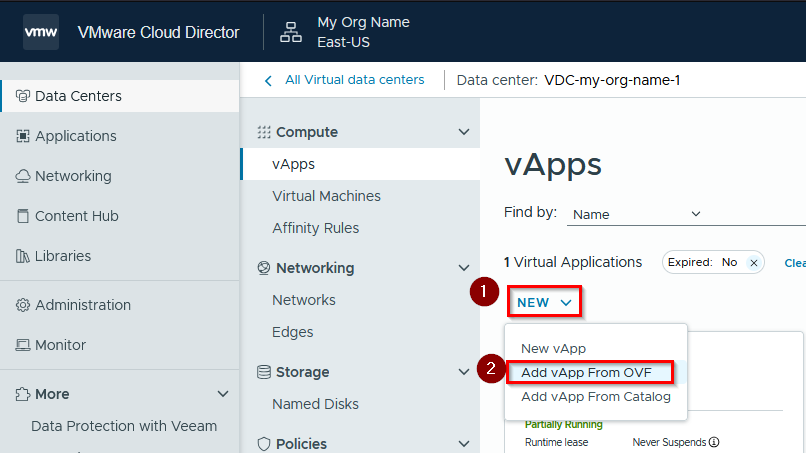Viewport: 806px width, 453px height.
Task: Click the Networking globe icon in data center menu
Action: click(264, 268)
